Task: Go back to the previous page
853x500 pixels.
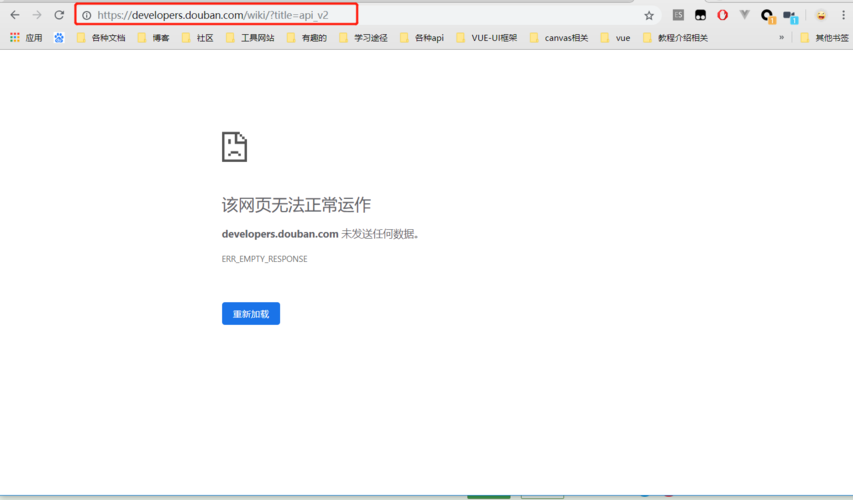Action: pos(15,15)
